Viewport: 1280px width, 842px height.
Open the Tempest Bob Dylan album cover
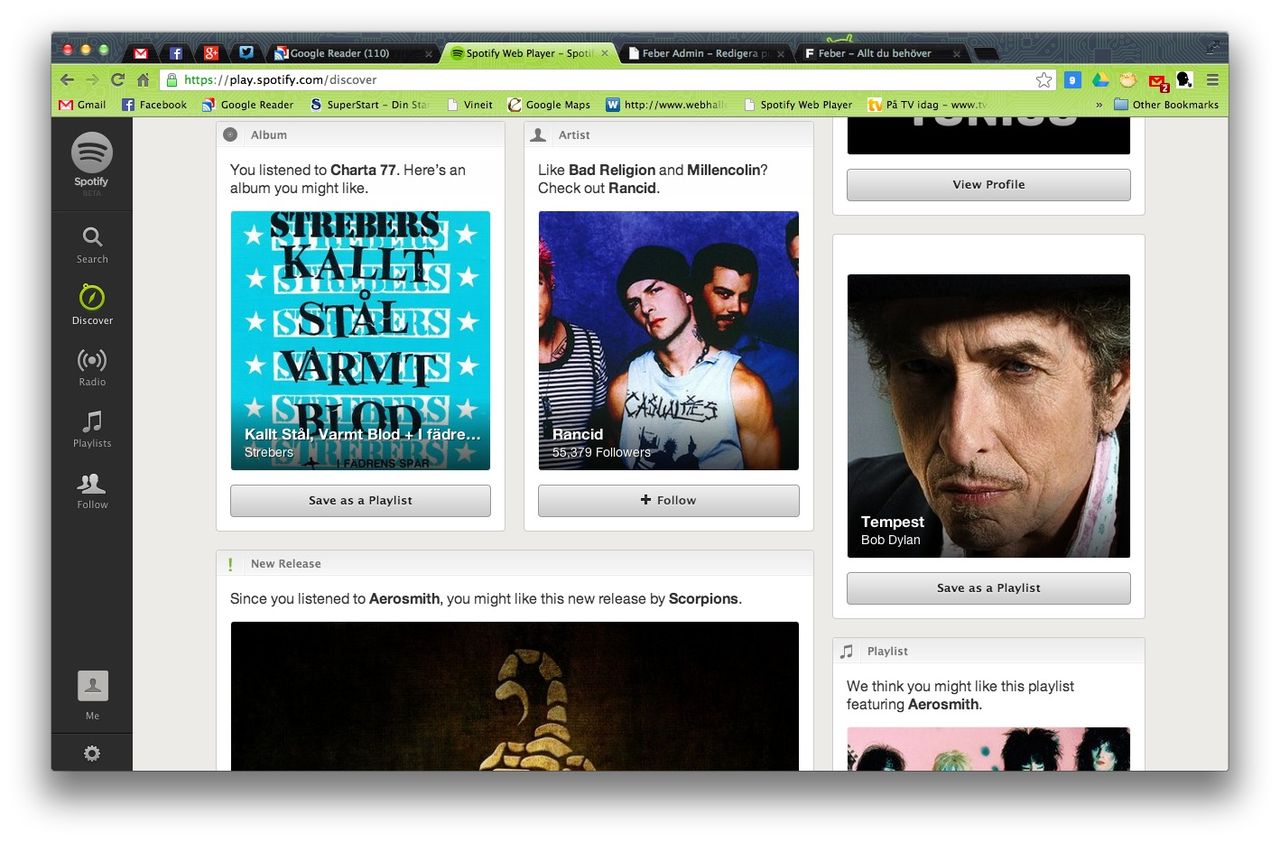[x=988, y=416]
